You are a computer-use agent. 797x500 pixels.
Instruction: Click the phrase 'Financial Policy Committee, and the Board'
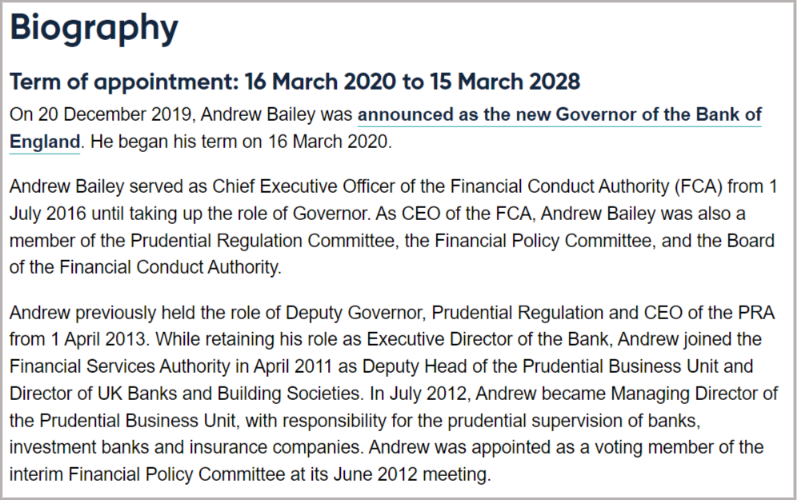604,240
